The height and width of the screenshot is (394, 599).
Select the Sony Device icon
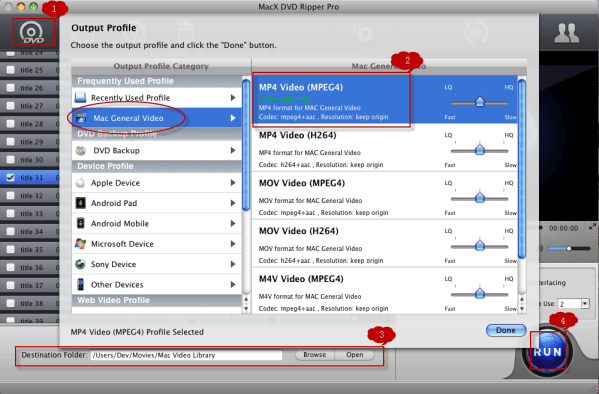click(x=81, y=264)
